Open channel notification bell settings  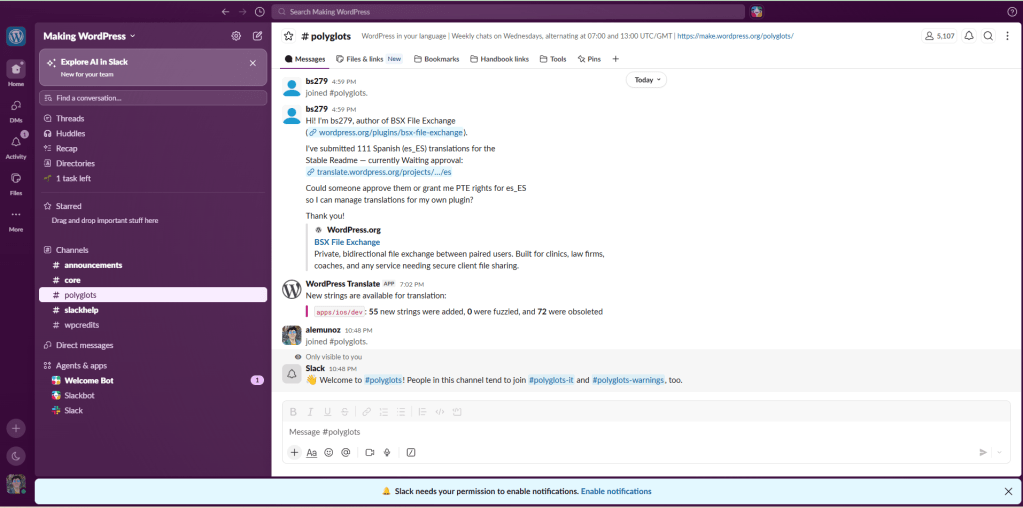point(970,36)
